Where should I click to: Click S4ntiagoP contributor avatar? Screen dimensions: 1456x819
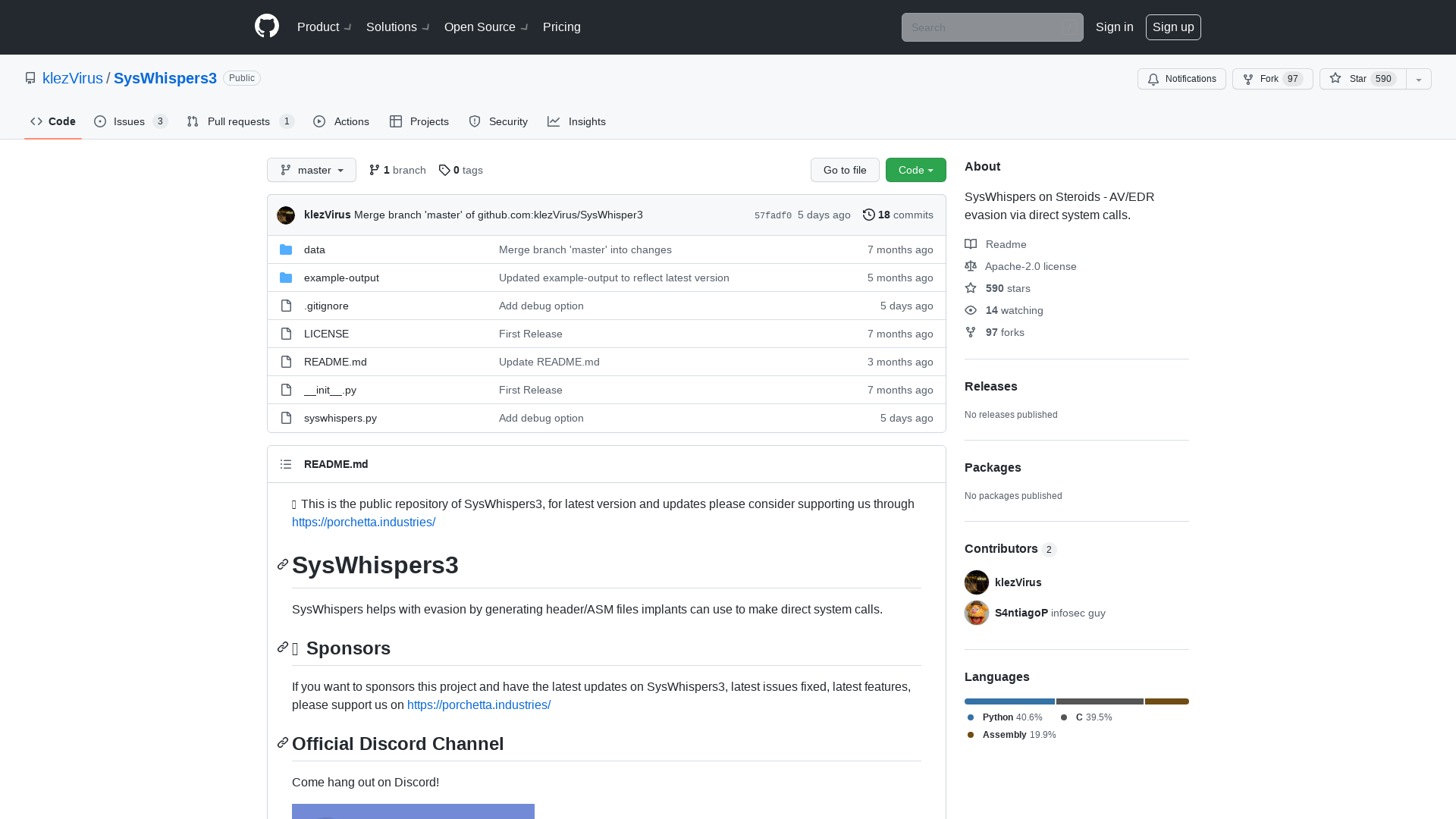(x=977, y=613)
